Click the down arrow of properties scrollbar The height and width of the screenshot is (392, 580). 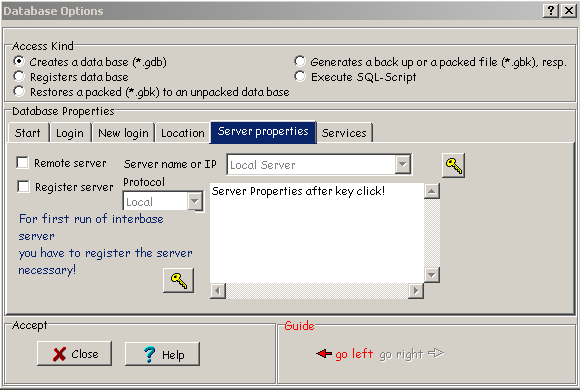[x=432, y=275]
